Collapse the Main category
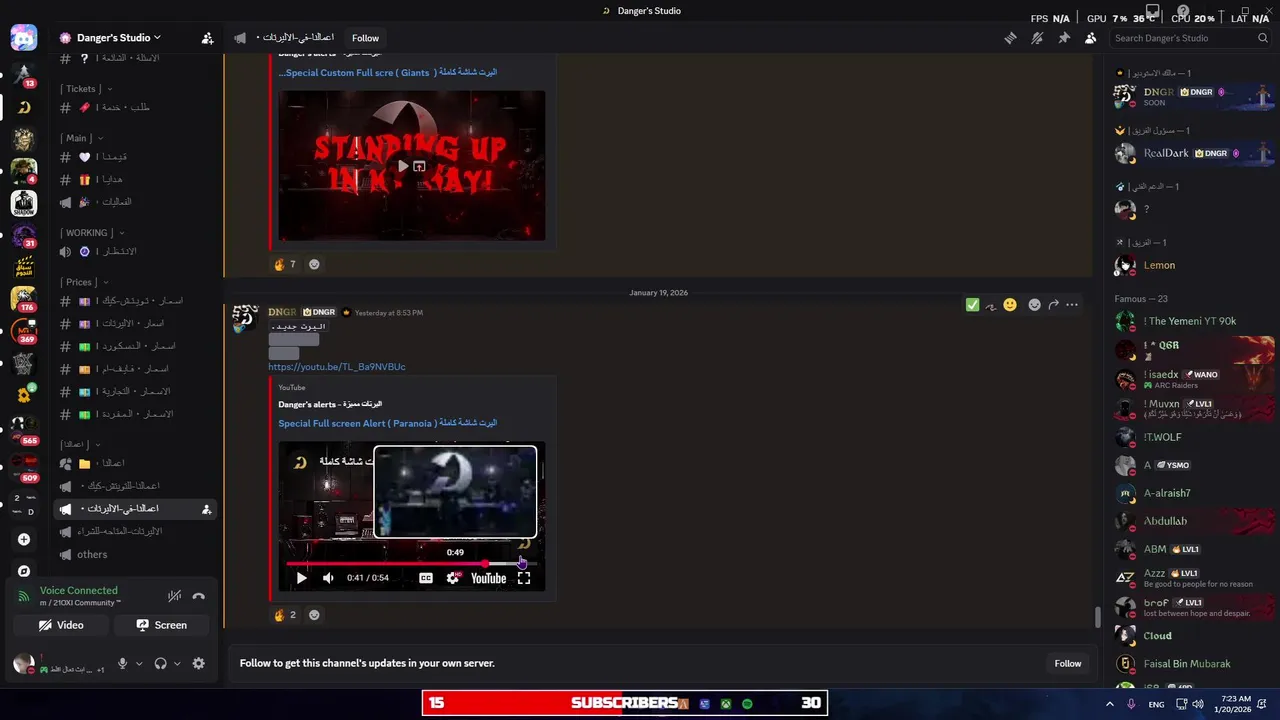Image resolution: width=1280 pixels, height=720 pixels. click(x=82, y=138)
